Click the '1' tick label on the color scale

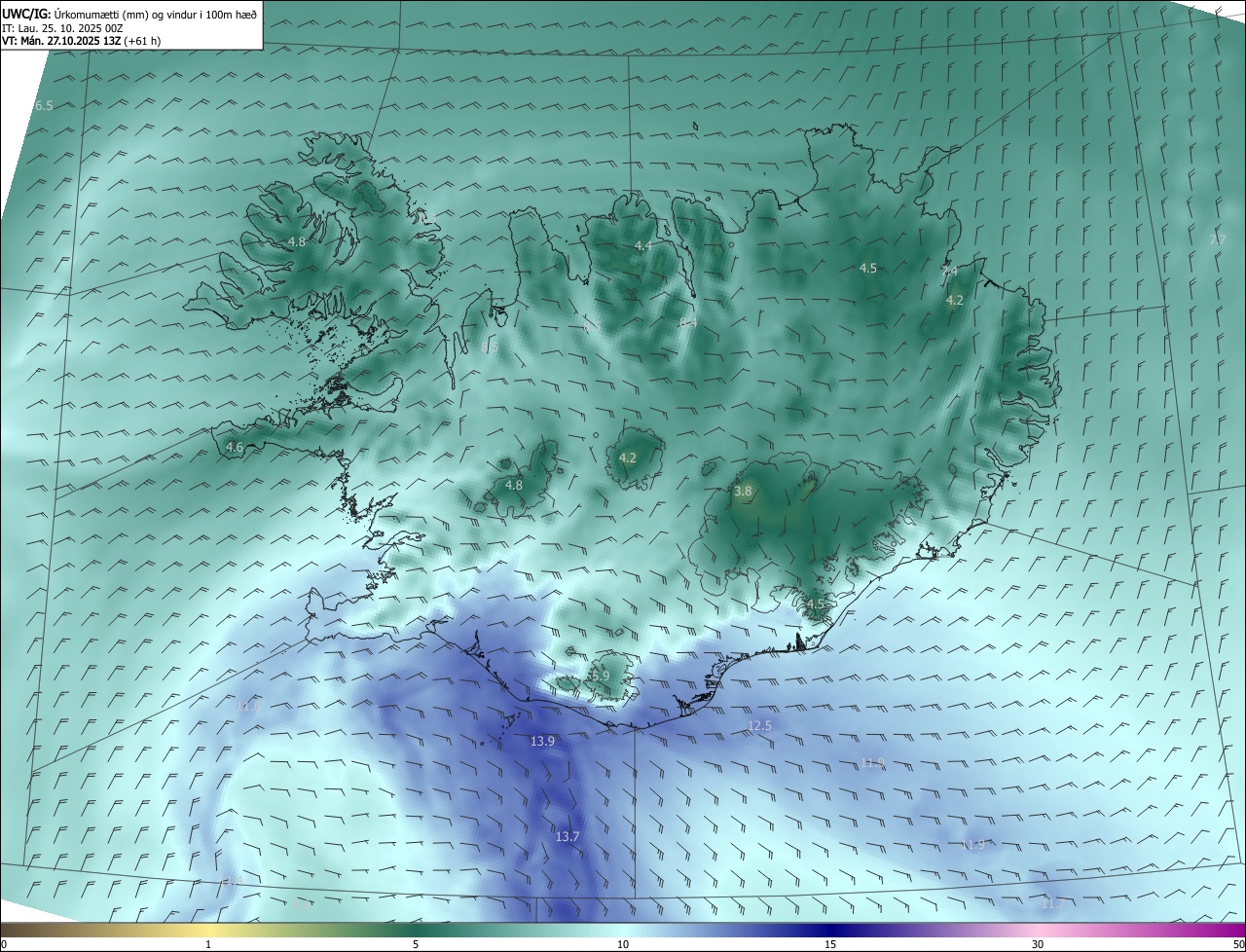(208, 944)
